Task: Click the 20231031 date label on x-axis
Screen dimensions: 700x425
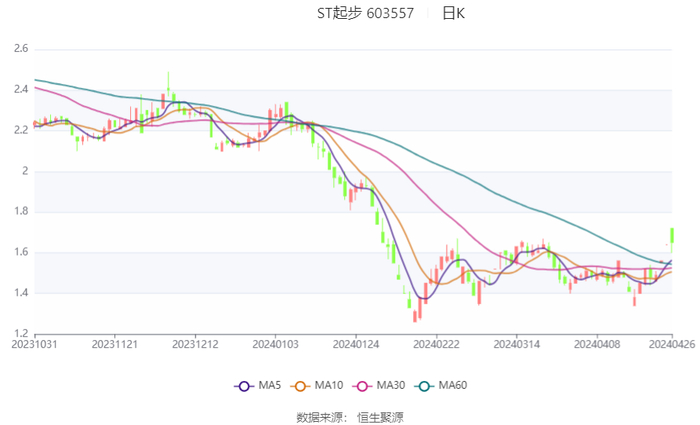Action: [35, 343]
